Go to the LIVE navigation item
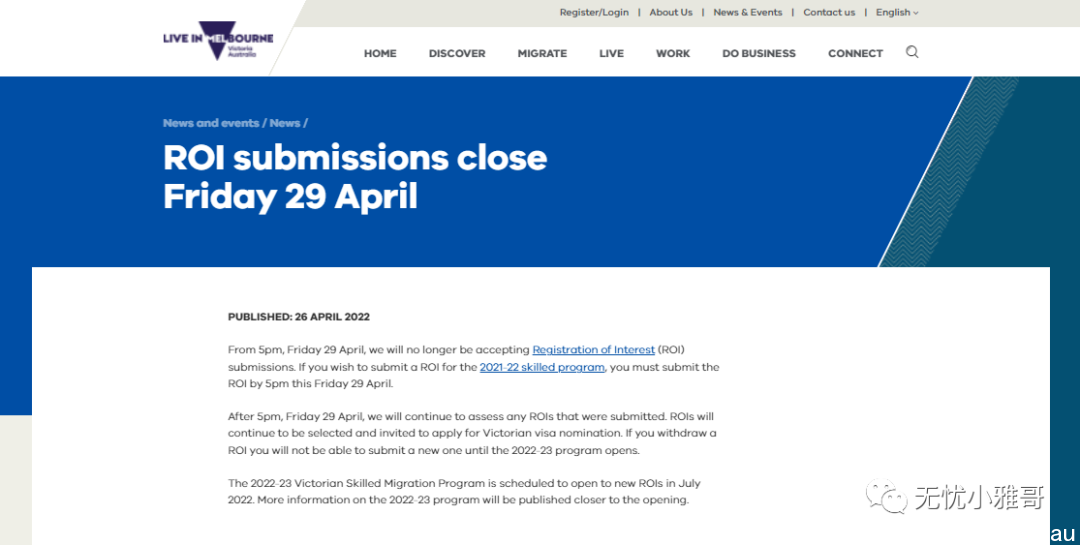The image size is (1080, 545). tap(612, 53)
